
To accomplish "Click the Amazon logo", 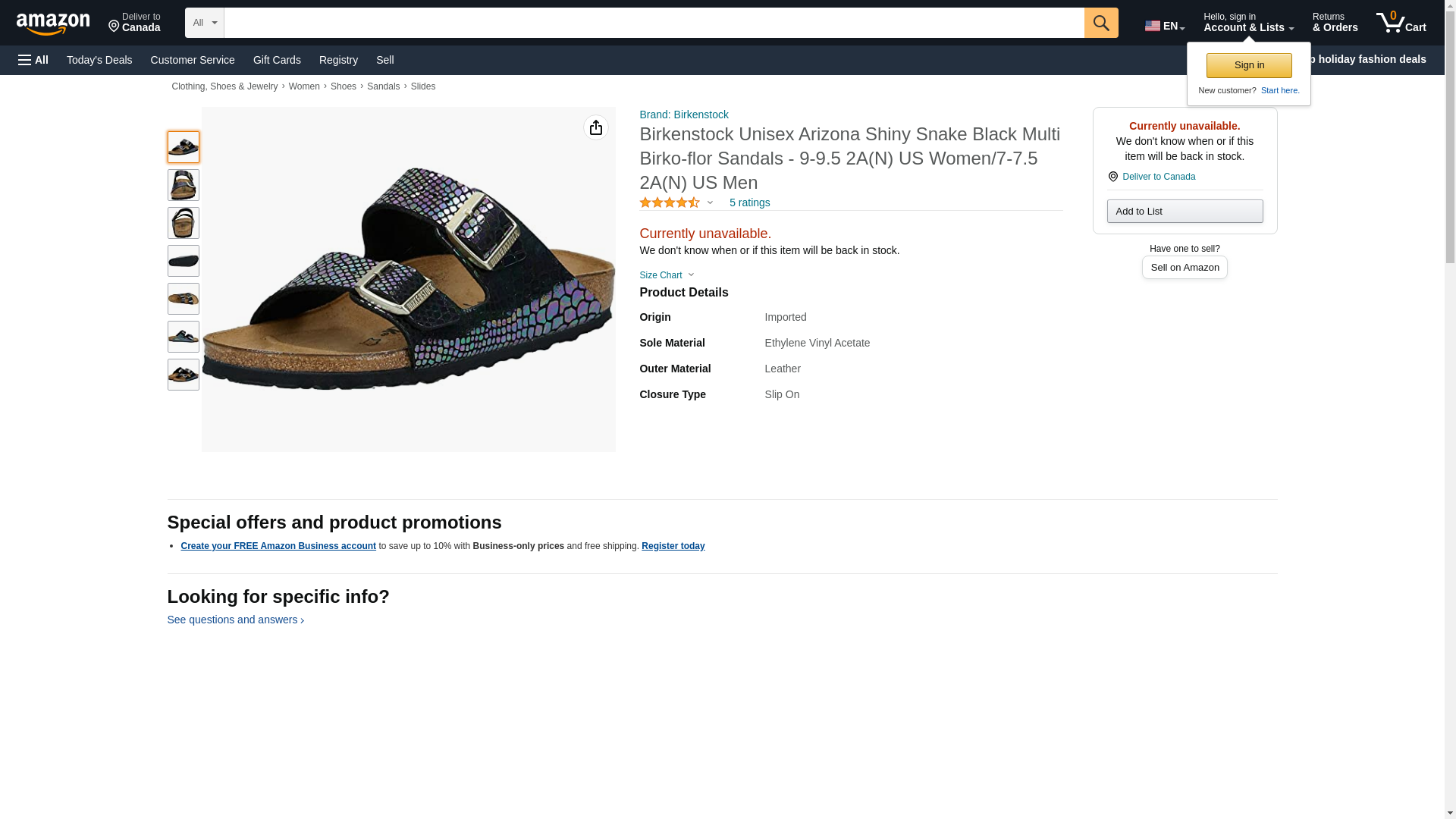I will pyautogui.click(x=53, y=24).
